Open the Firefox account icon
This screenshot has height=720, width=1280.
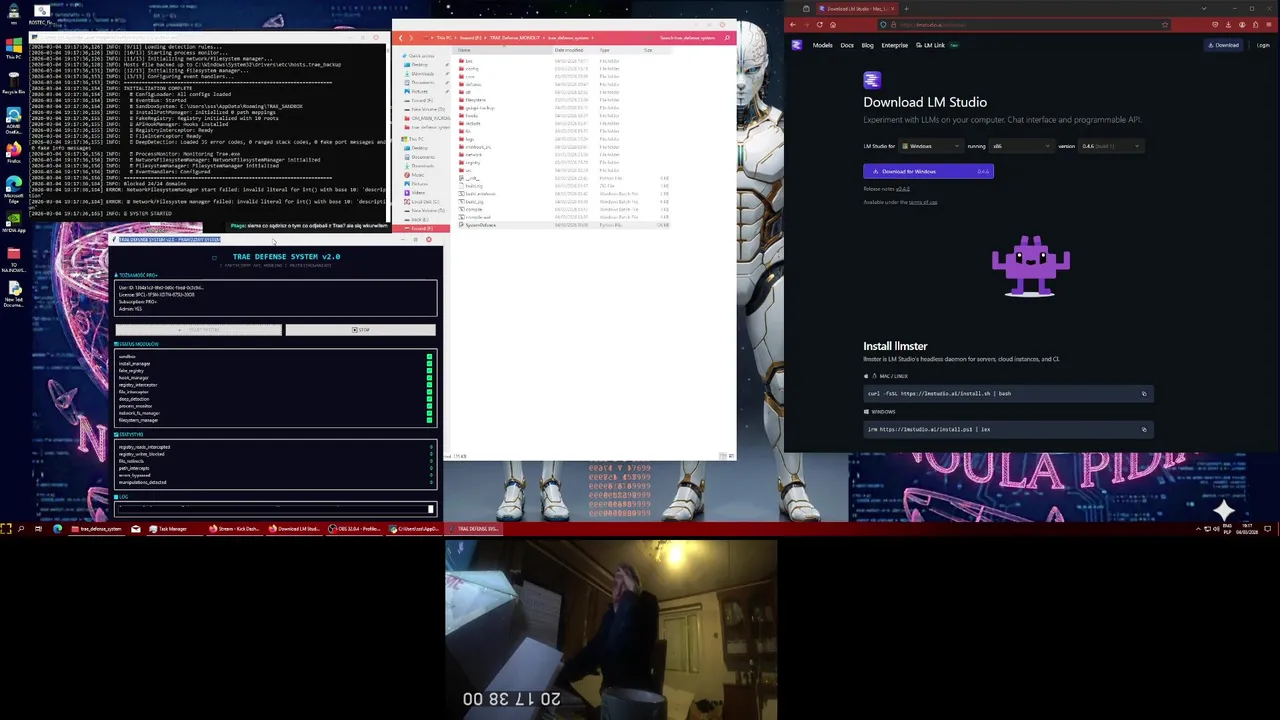point(1242,25)
